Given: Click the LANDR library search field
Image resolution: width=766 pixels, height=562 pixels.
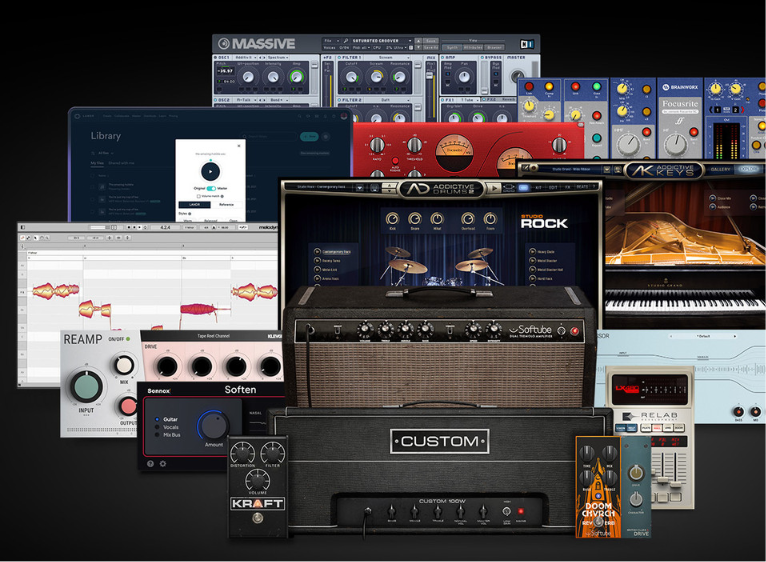Looking at the screenshot, I should (270, 137).
